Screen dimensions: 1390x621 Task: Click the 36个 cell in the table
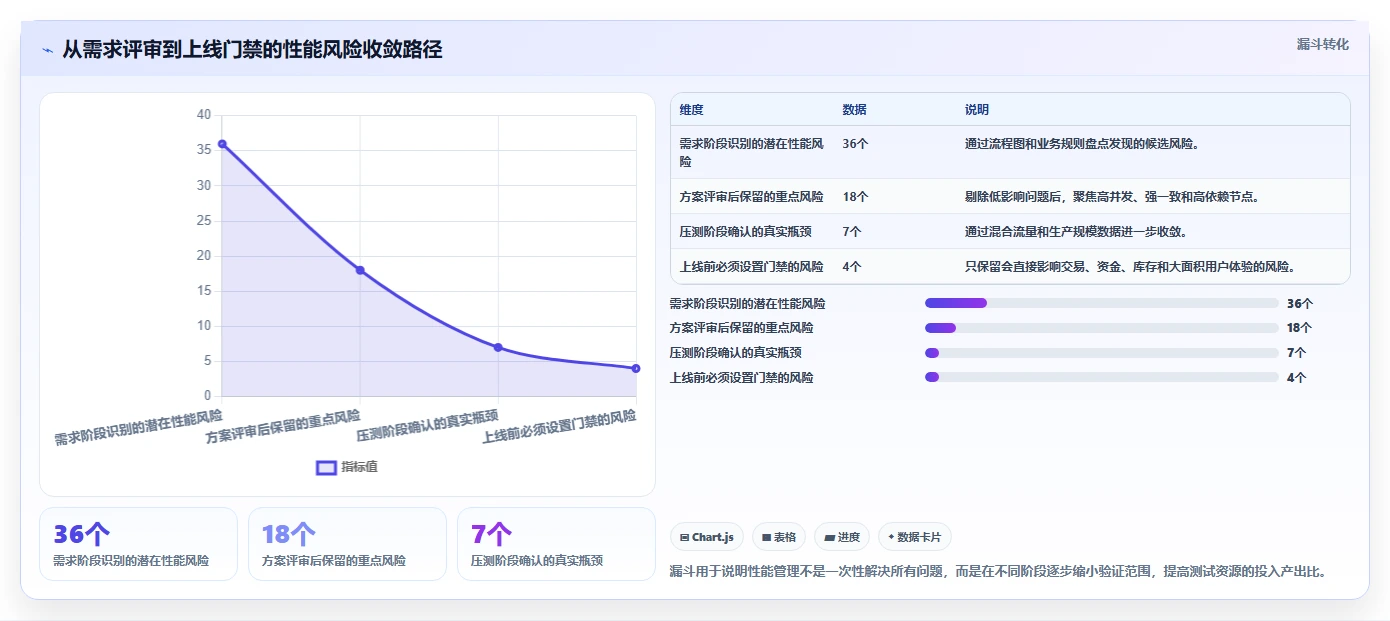855,144
